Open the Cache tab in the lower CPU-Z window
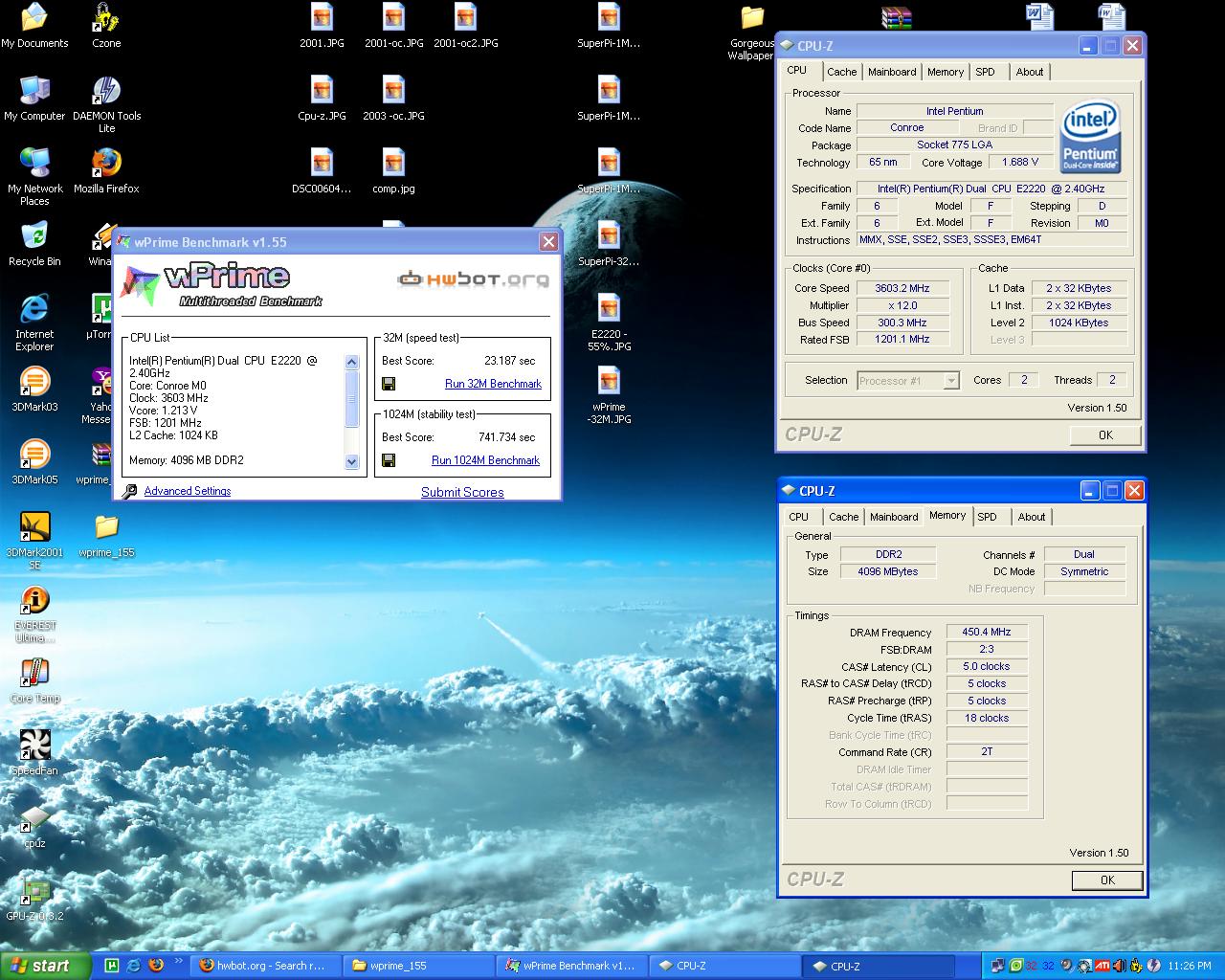1225x980 pixels. click(843, 517)
